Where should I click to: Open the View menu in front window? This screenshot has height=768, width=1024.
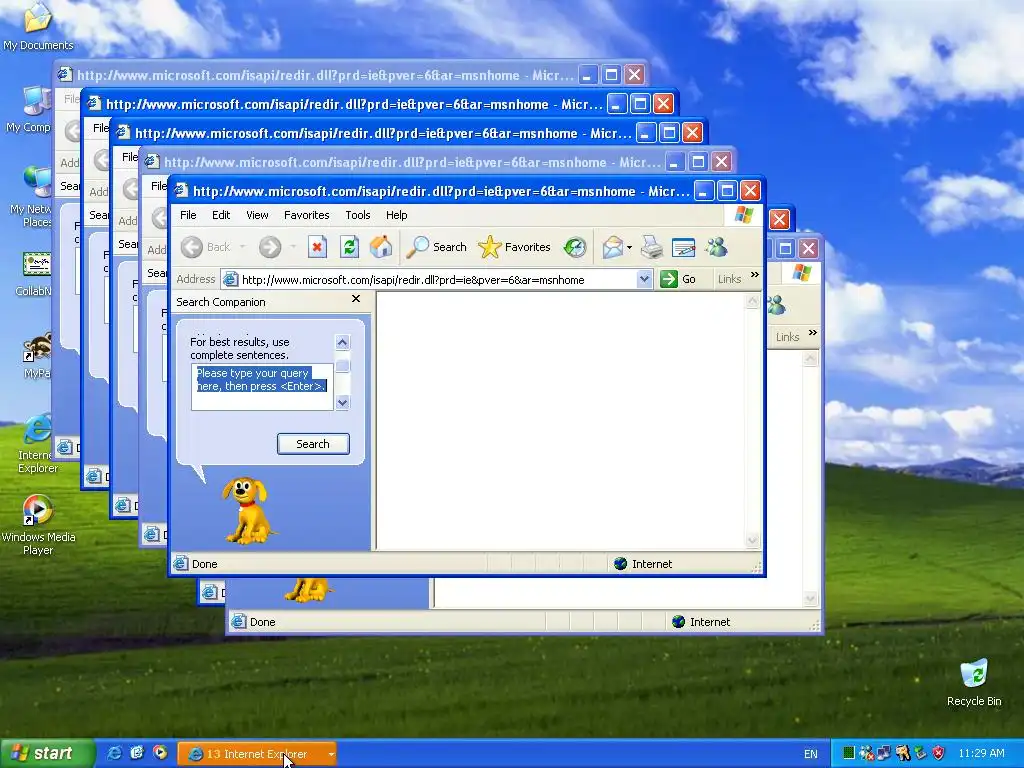257,215
